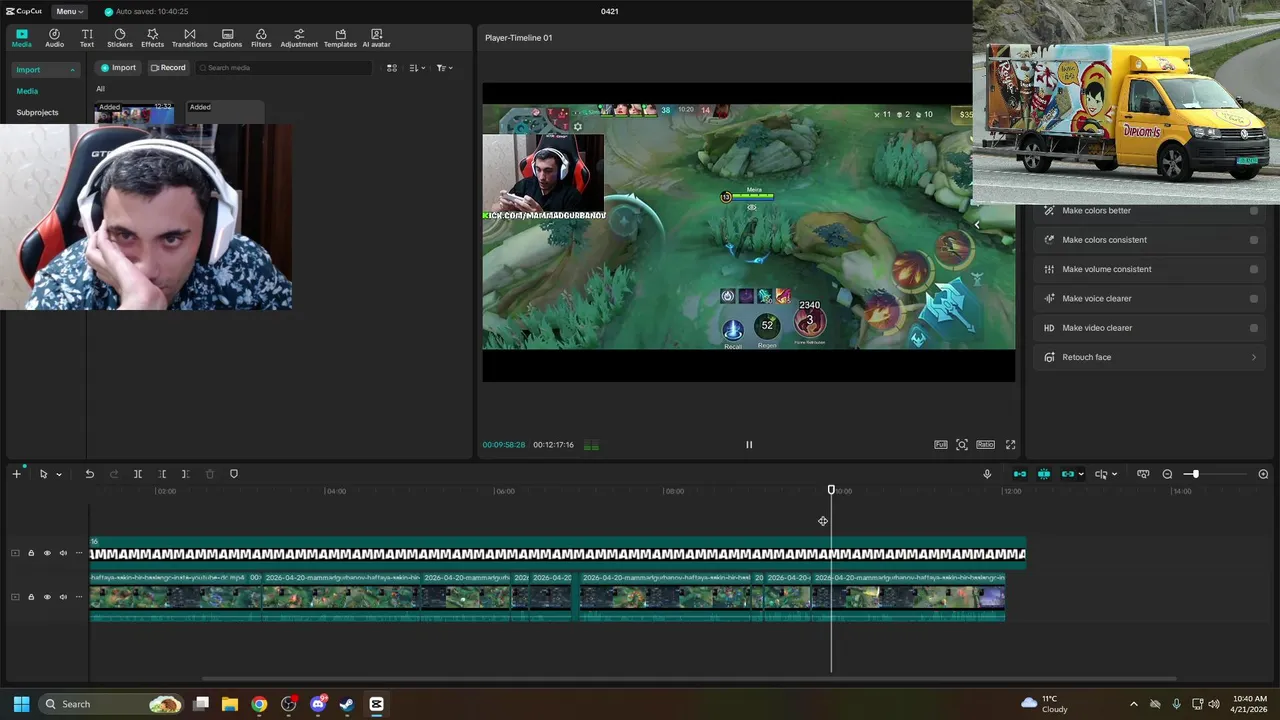Enable Make video clearer checkbox
Image resolution: width=1280 pixels, height=720 pixels.
point(1254,328)
